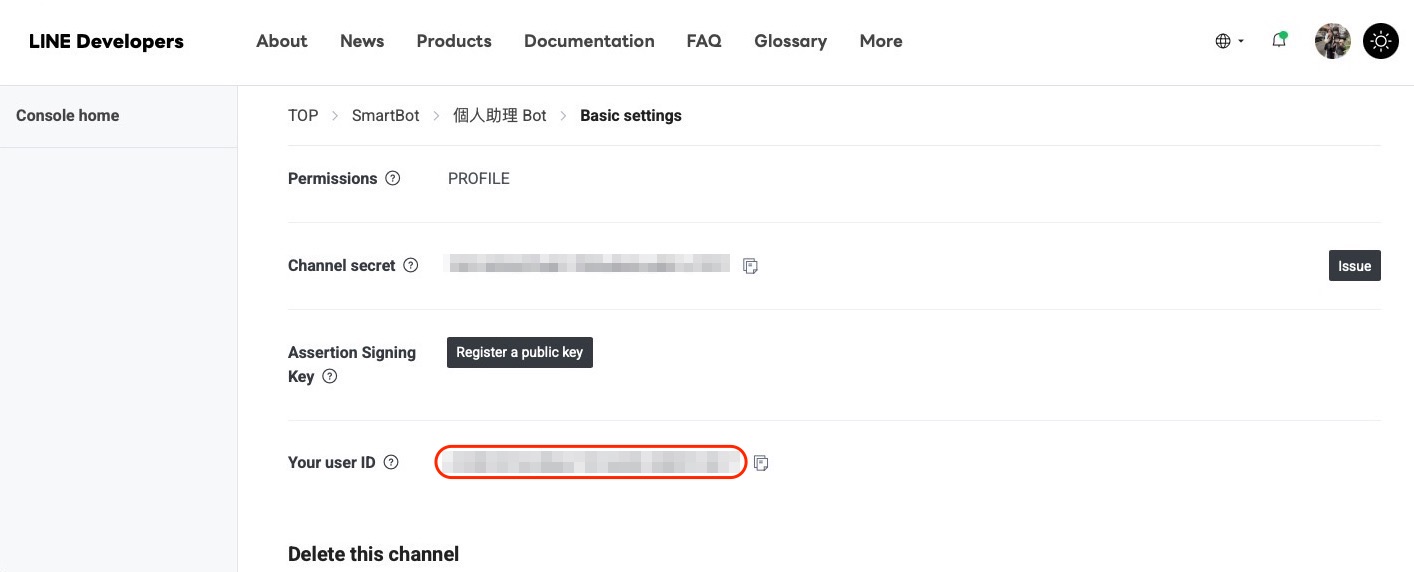Click the Issue button
Image resolution: width=1414 pixels, height=572 pixels.
coord(1354,266)
